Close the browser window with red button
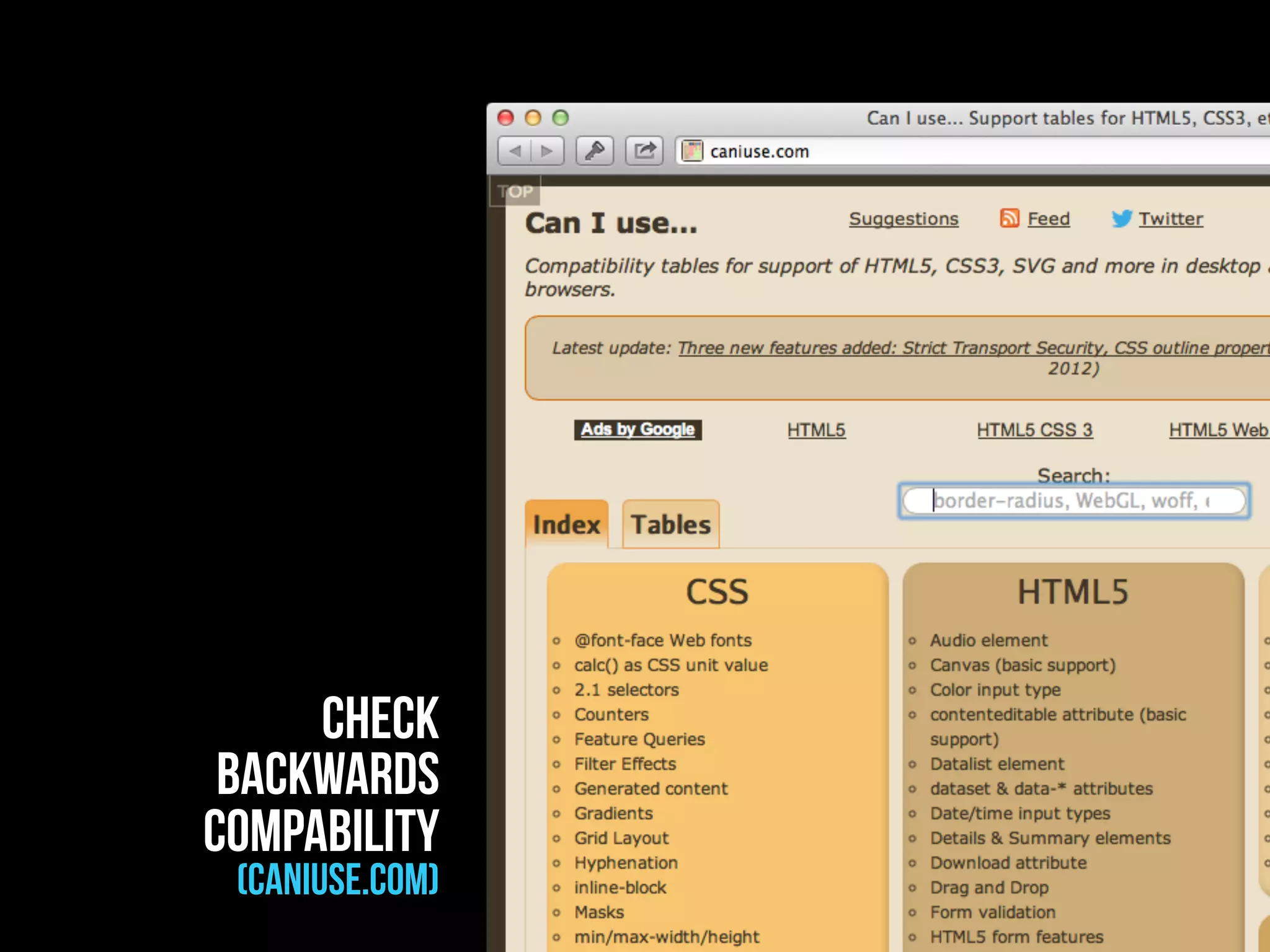This screenshot has width=1270, height=952. tap(506, 118)
